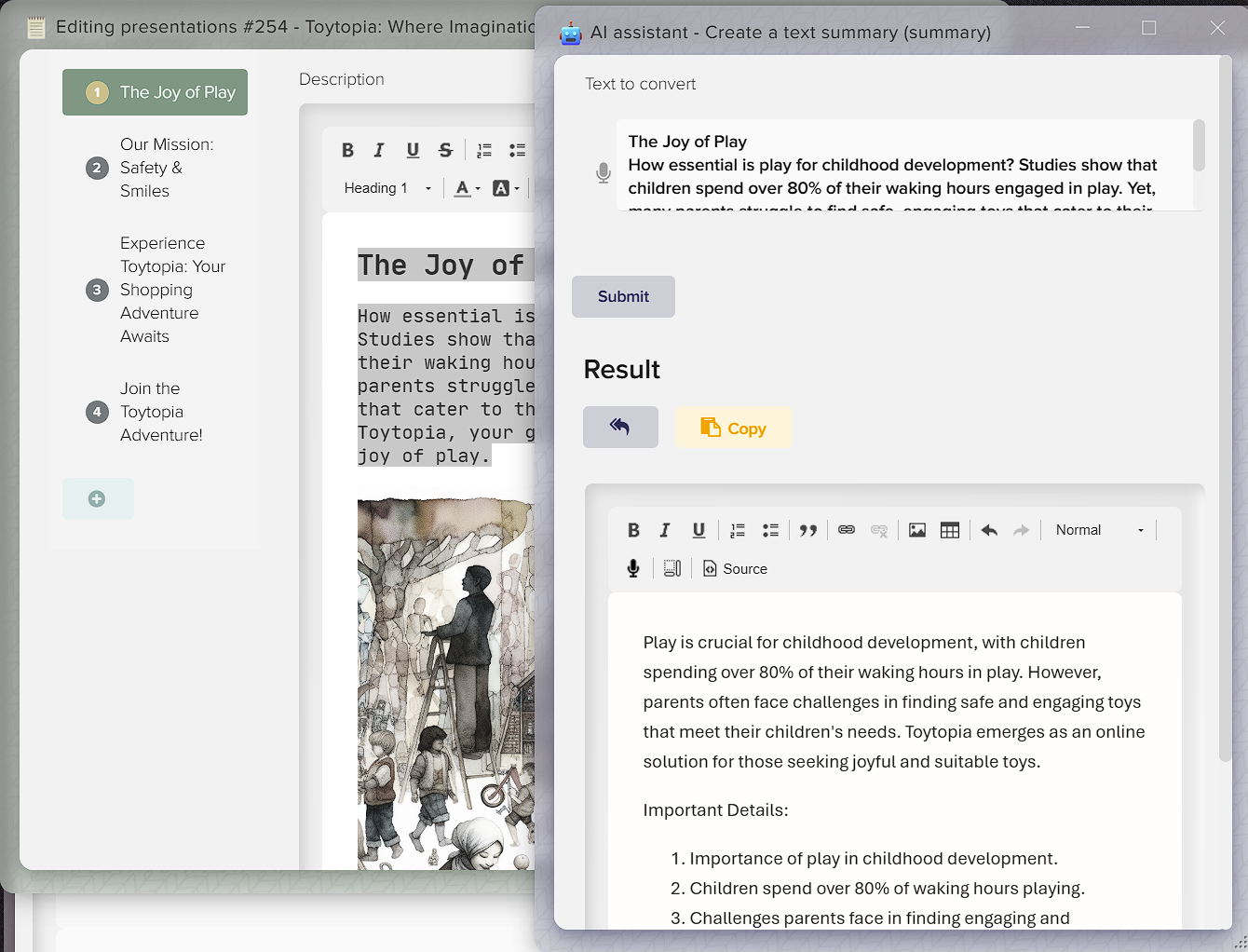The height and width of the screenshot is (952, 1248).
Task: Click the Important Details: line in result
Action: pos(715,810)
